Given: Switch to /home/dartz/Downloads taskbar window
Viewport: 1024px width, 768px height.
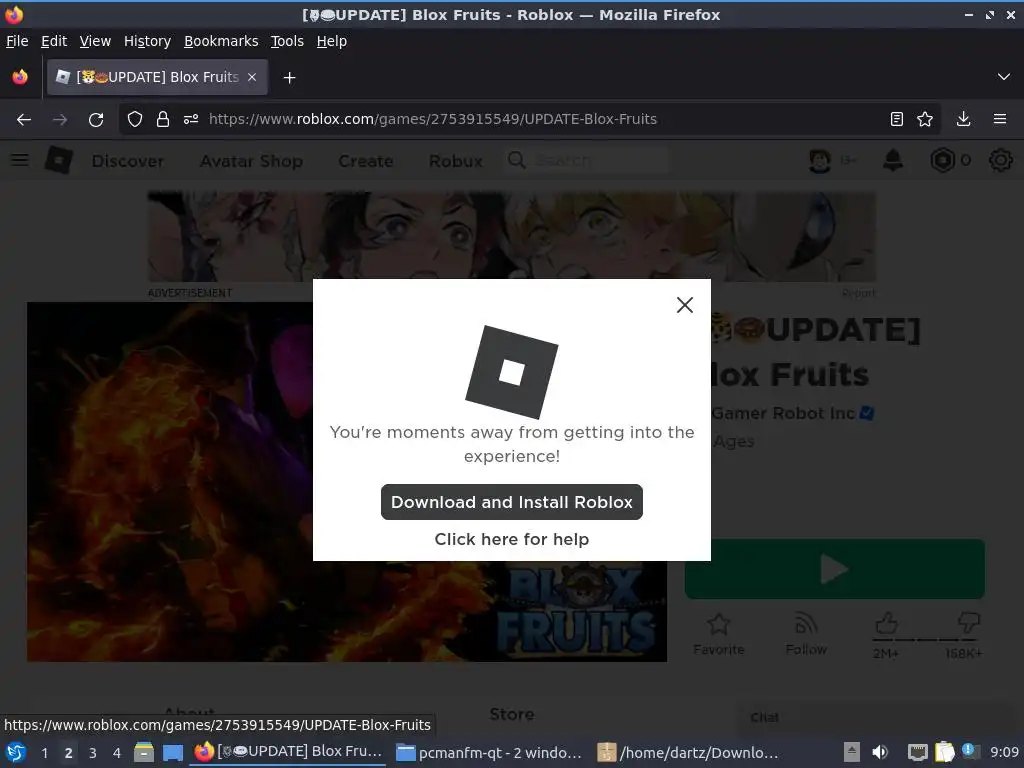Looking at the screenshot, I should 688,752.
